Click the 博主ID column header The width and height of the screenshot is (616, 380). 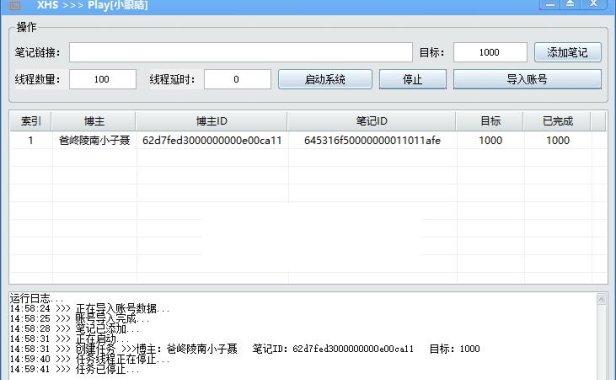212,121
